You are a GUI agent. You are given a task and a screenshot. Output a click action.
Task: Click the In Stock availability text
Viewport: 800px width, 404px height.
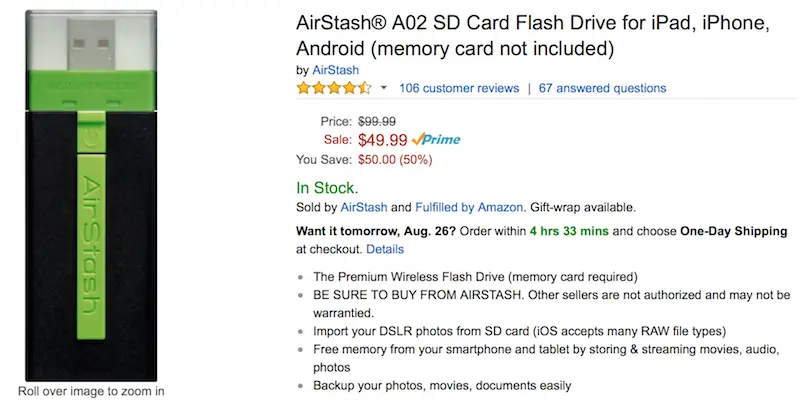327,188
